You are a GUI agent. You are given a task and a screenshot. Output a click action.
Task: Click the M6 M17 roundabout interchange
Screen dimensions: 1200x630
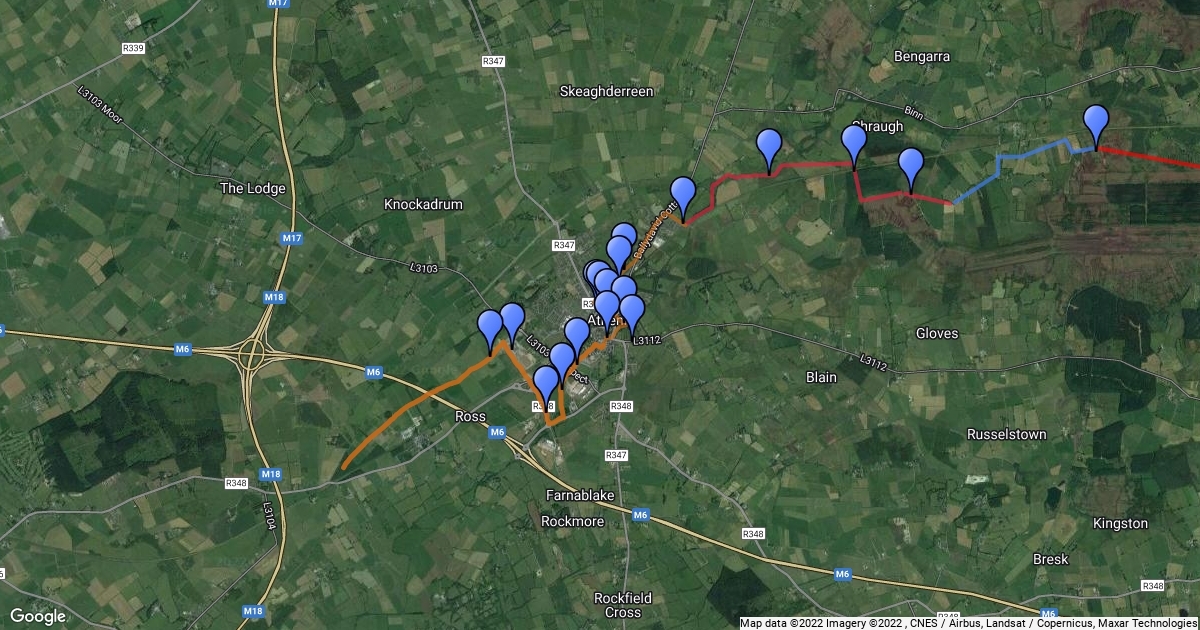250,353
